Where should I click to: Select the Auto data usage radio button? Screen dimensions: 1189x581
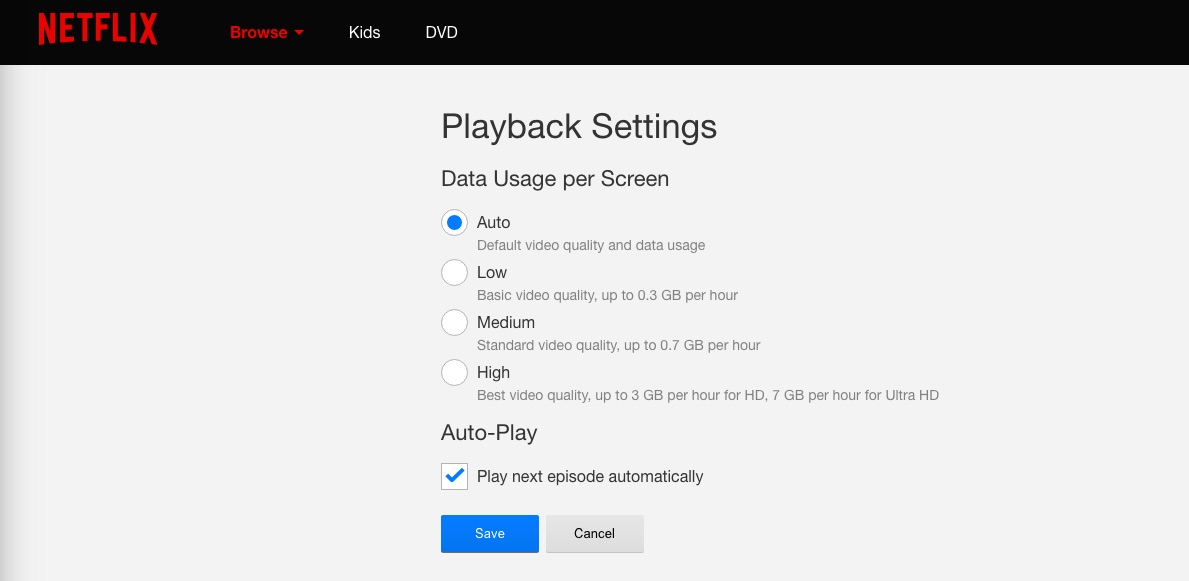click(455, 222)
